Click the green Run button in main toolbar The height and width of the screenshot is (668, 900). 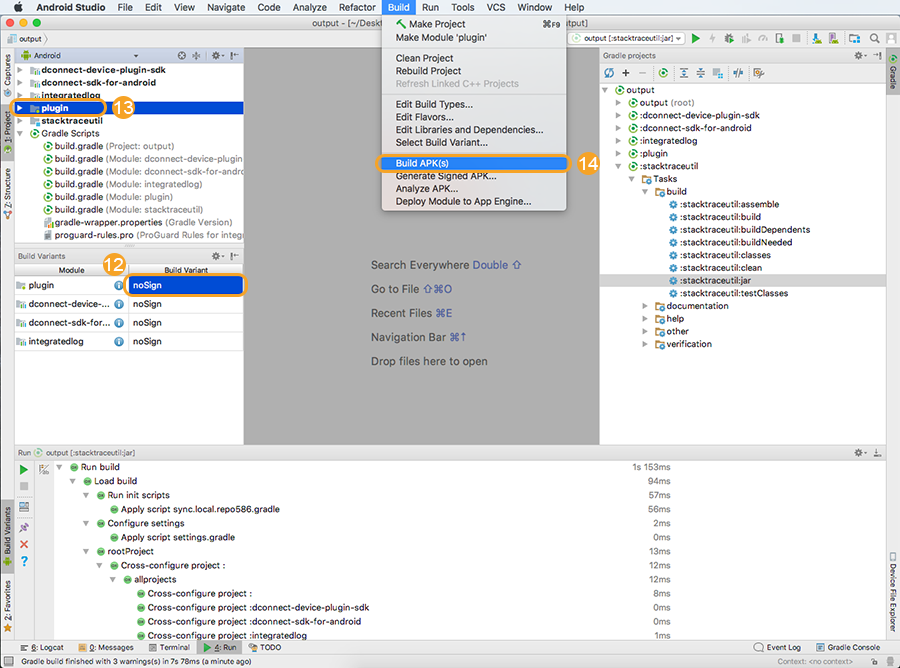(696, 38)
